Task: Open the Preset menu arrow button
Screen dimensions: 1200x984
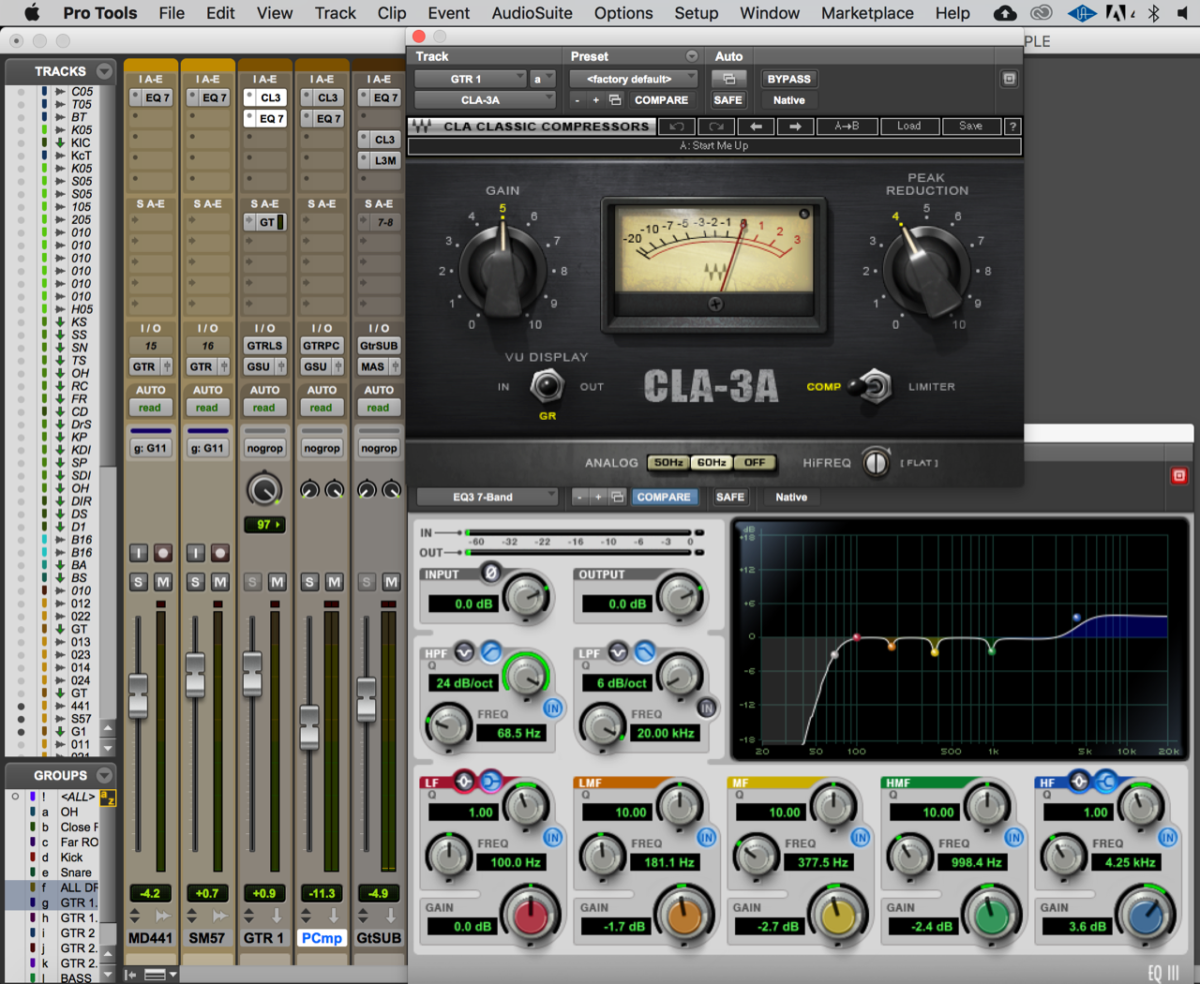Action: pos(691,56)
